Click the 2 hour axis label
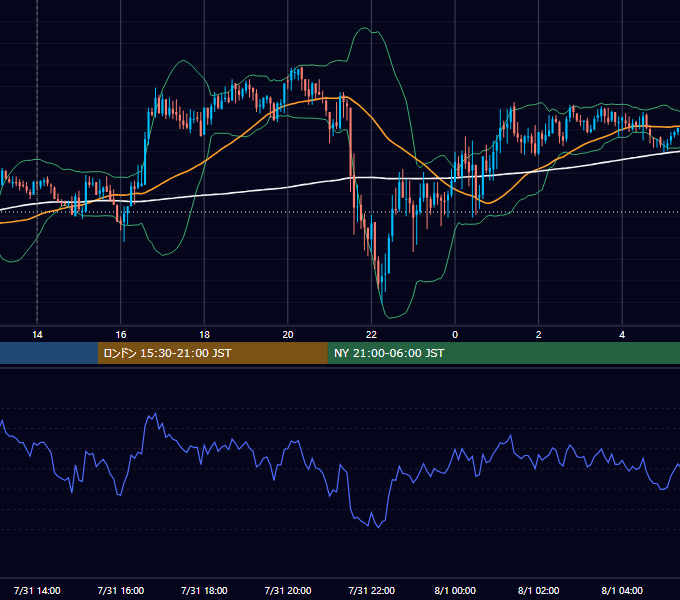 click(x=539, y=335)
